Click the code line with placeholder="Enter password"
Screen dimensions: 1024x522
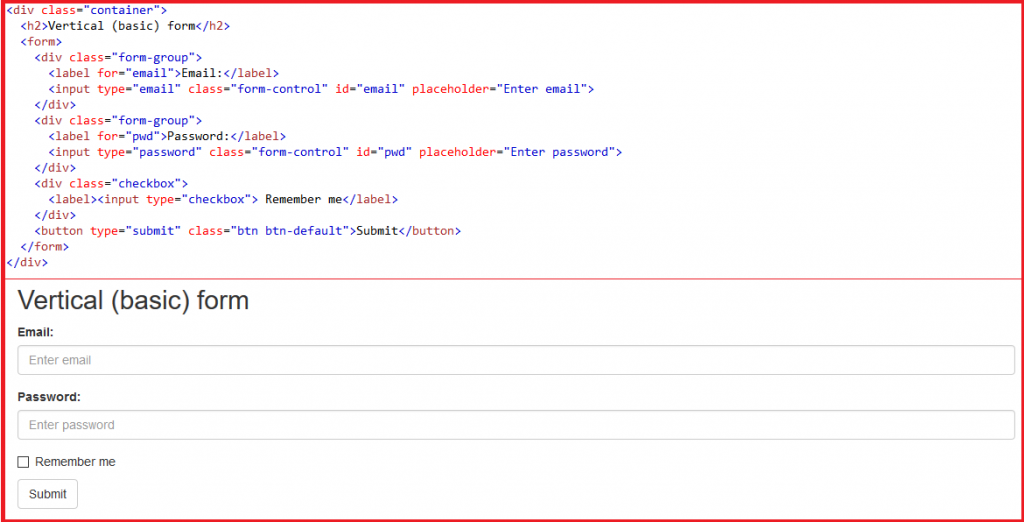point(335,152)
